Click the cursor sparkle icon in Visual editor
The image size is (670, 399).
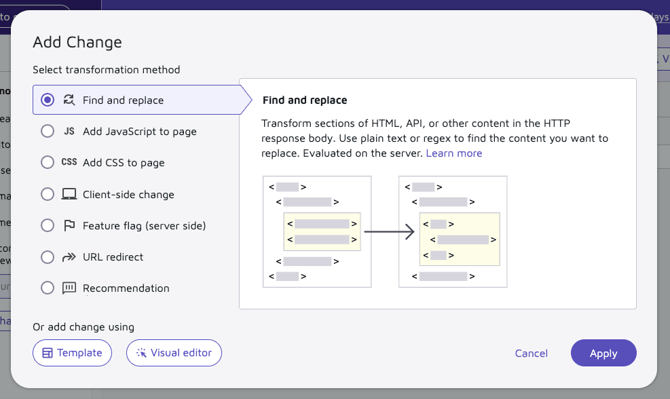pyautogui.click(x=141, y=353)
